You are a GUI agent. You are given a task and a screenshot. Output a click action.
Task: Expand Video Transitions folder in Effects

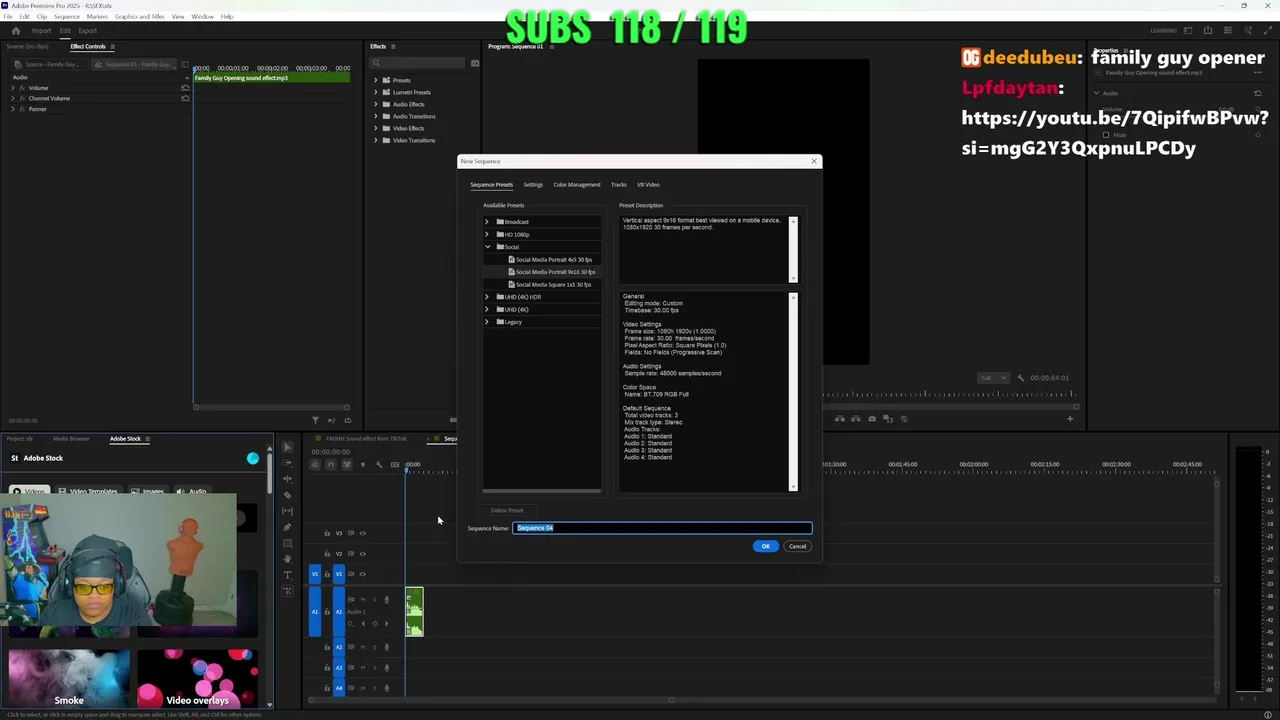[x=375, y=140]
